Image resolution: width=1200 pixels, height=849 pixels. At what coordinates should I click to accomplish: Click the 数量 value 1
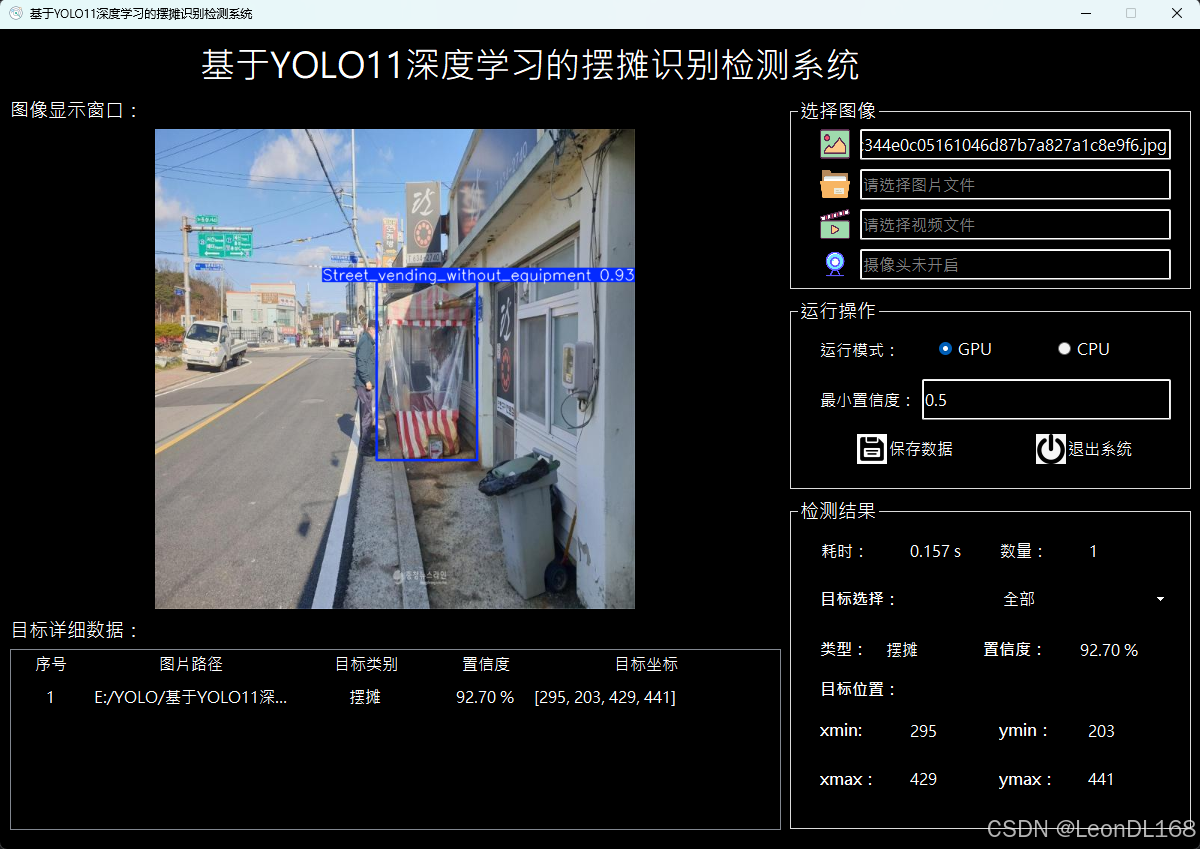tap(1093, 551)
